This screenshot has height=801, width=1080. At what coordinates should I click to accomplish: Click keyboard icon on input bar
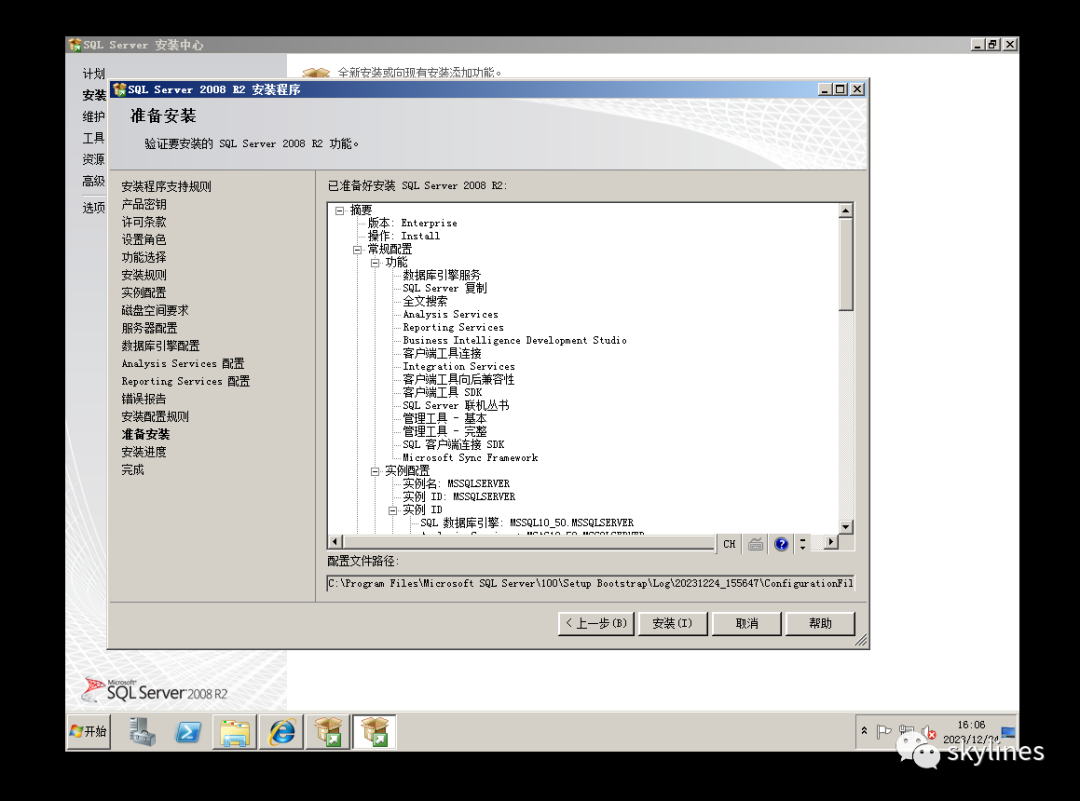(756, 544)
